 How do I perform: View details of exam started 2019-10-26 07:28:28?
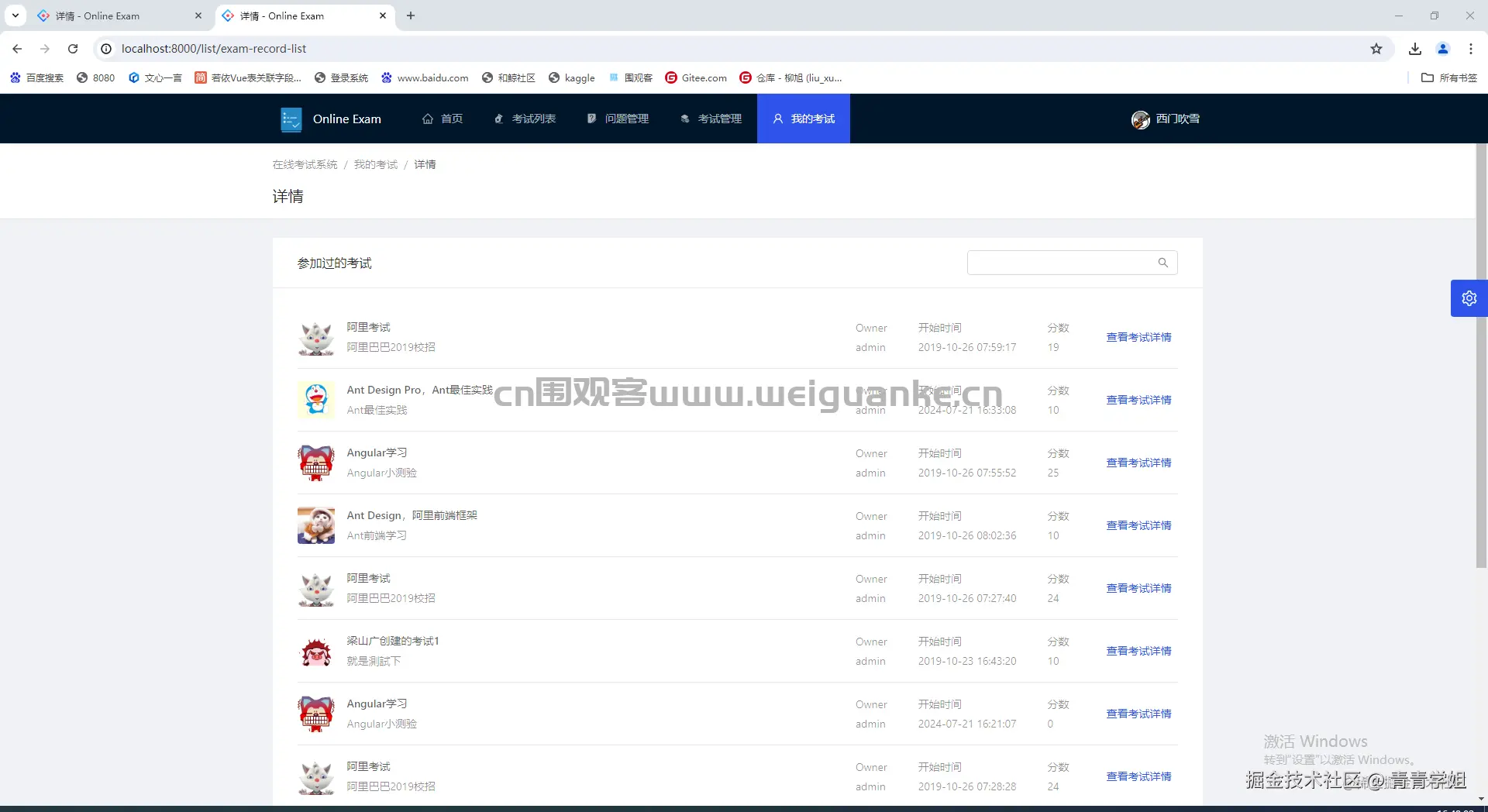click(x=1138, y=776)
